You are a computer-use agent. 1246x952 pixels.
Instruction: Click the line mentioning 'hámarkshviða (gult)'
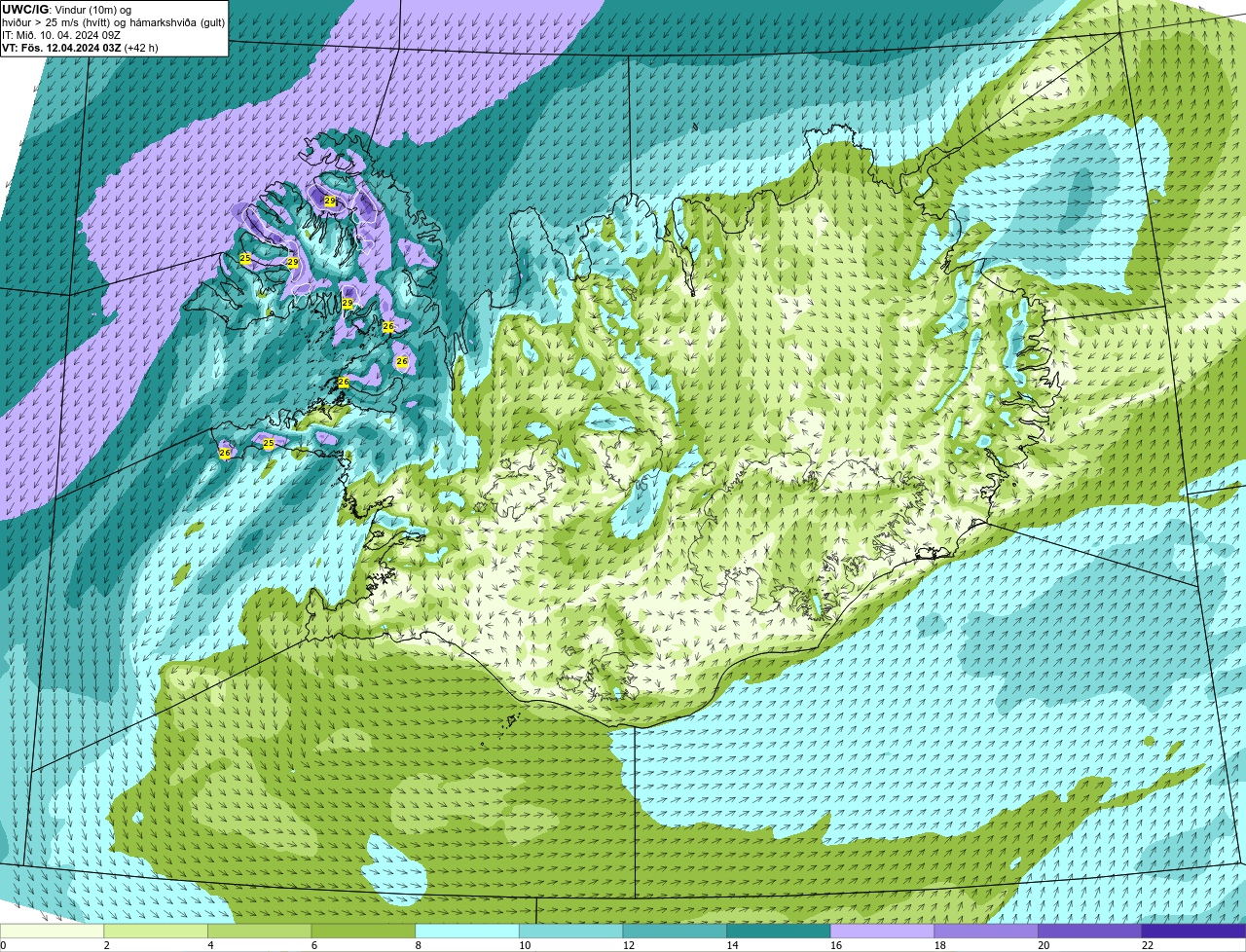coord(113,21)
